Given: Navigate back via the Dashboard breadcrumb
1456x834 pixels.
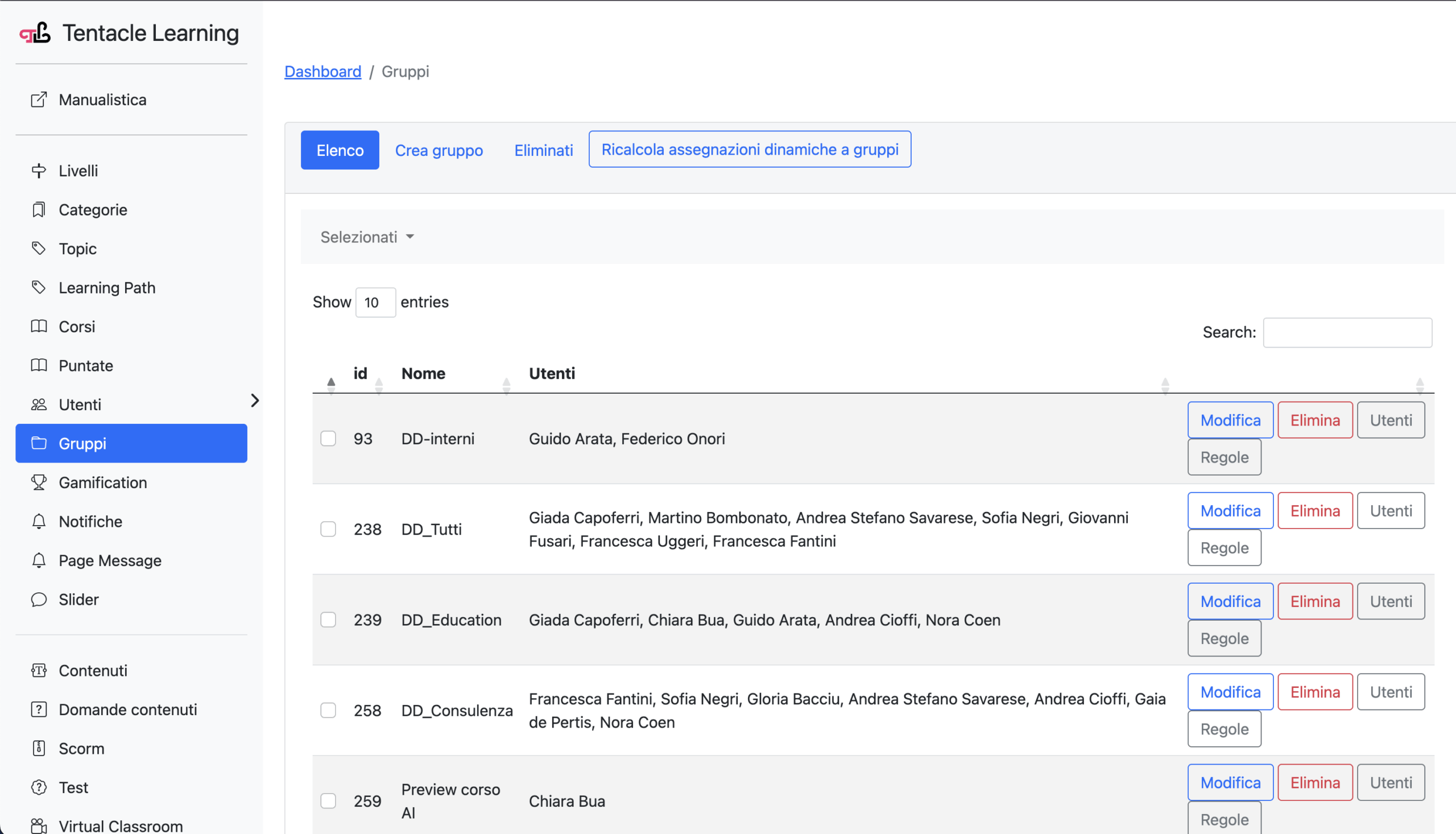Looking at the screenshot, I should (322, 71).
